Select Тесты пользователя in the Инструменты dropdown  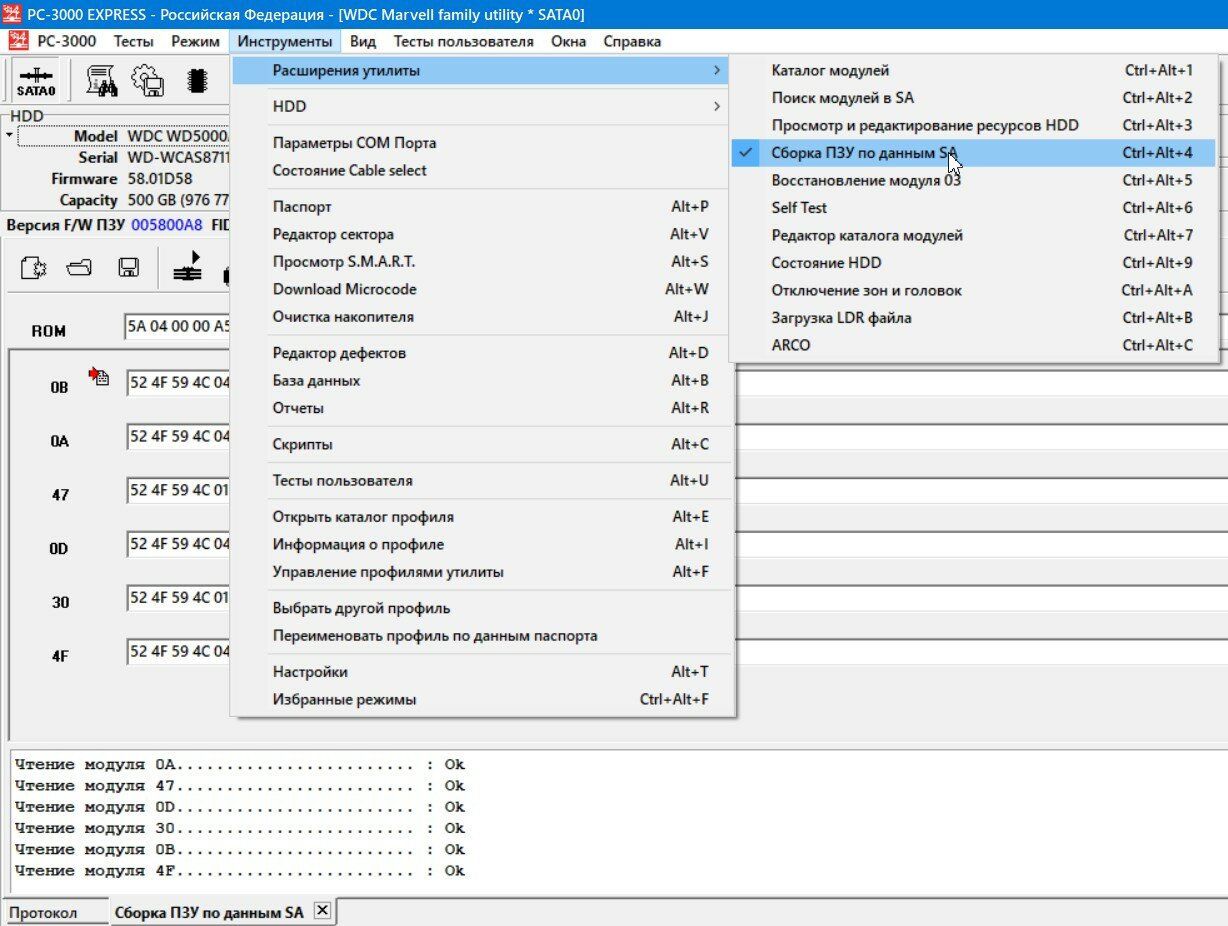click(483, 481)
